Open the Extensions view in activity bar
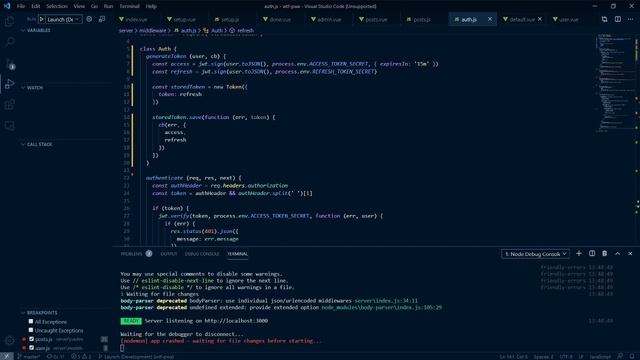 pyautogui.click(x=9, y=105)
